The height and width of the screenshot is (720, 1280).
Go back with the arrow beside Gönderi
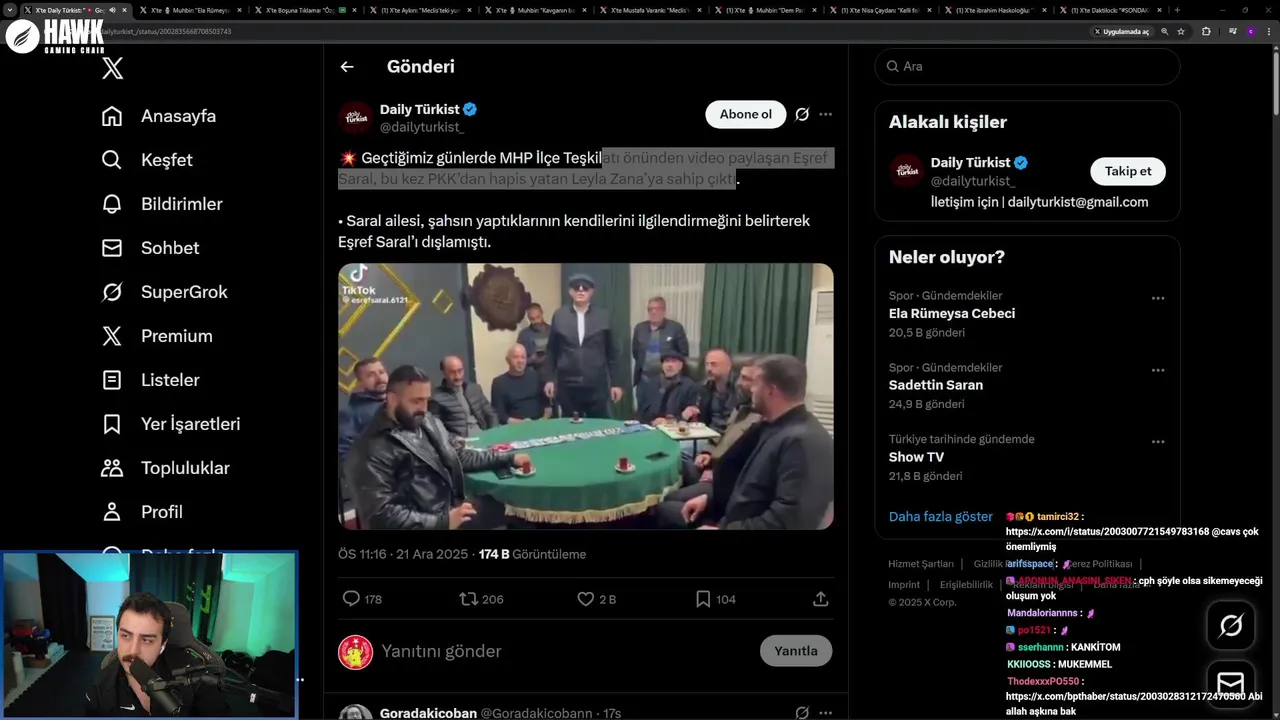click(347, 67)
